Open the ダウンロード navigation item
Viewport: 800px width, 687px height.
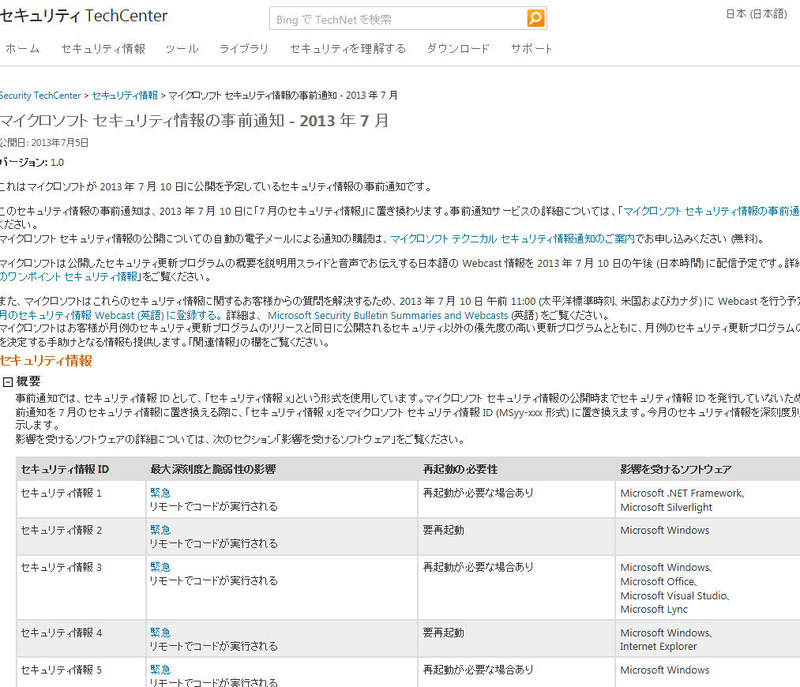[458, 49]
